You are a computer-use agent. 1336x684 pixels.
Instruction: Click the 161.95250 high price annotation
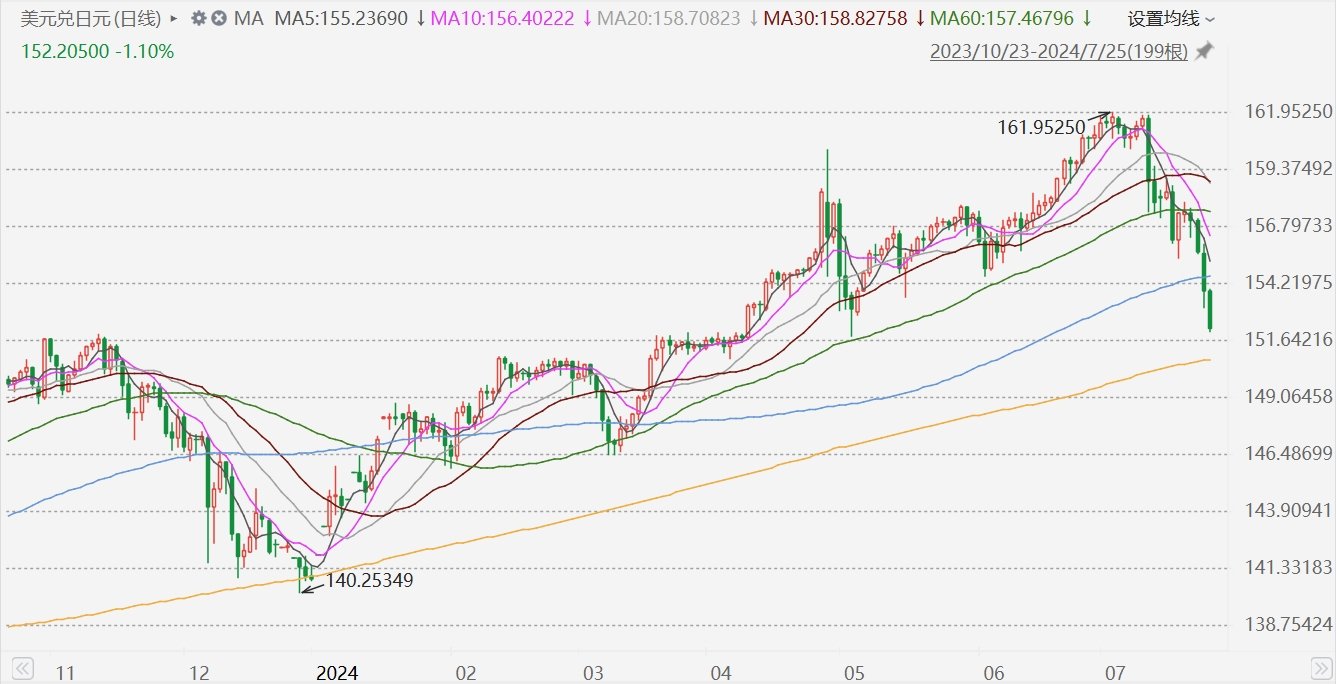1041,127
